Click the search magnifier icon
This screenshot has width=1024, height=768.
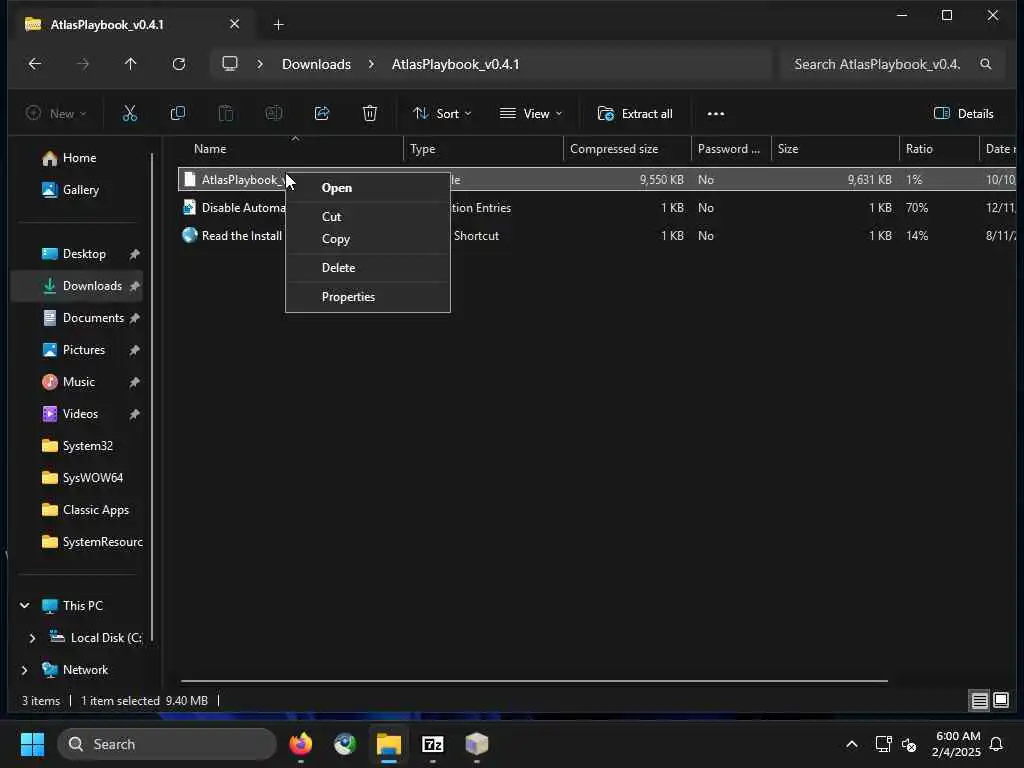click(985, 64)
